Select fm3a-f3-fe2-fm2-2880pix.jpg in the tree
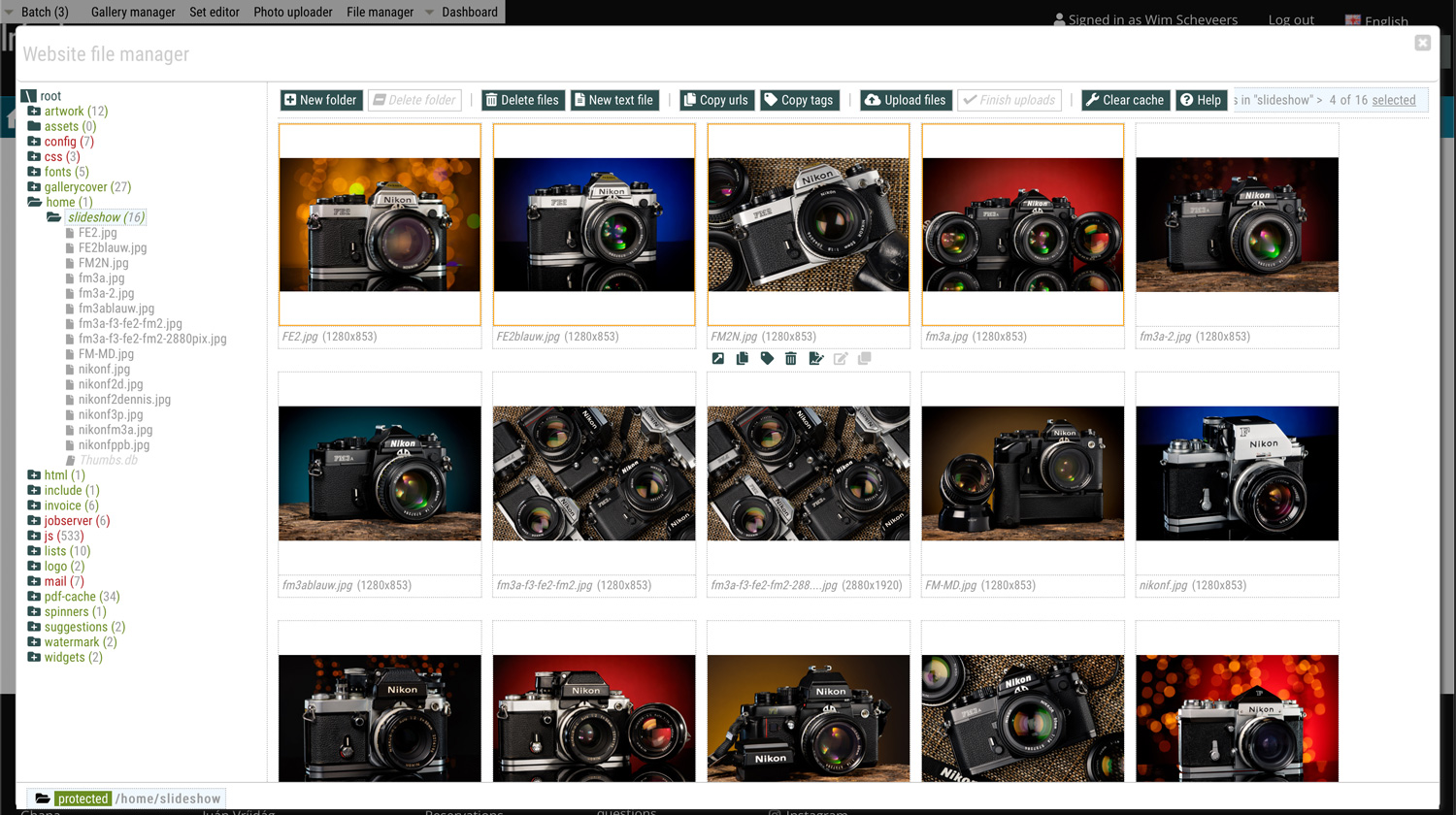1456x815 pixels. tap(152, 339)
